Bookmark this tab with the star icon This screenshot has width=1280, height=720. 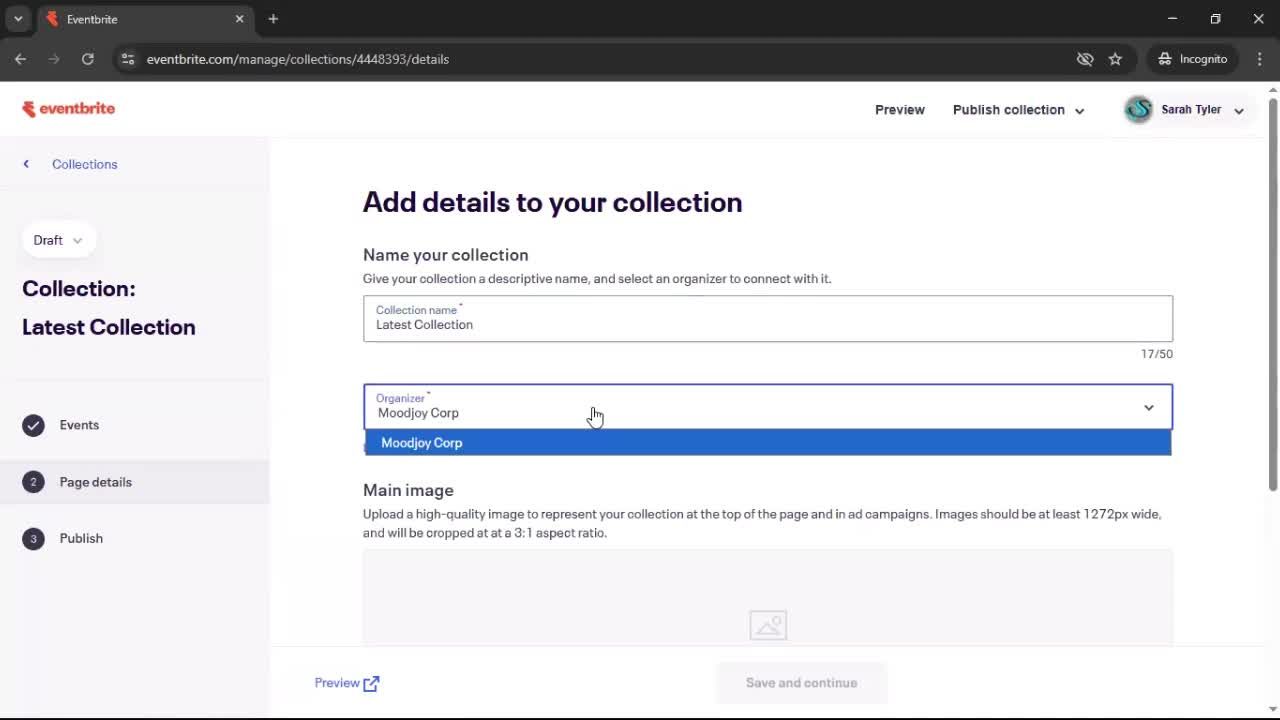(1115, 59)
